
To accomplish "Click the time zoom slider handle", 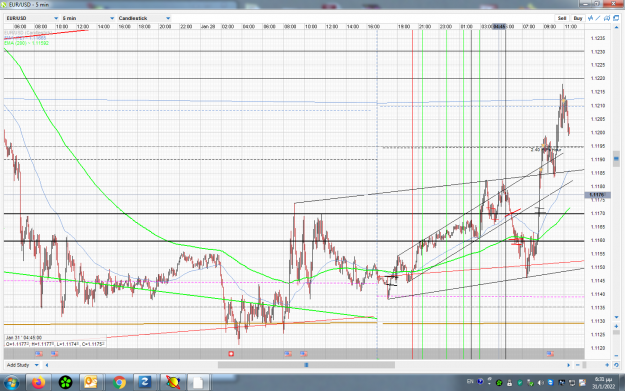I will coord(584,365).
